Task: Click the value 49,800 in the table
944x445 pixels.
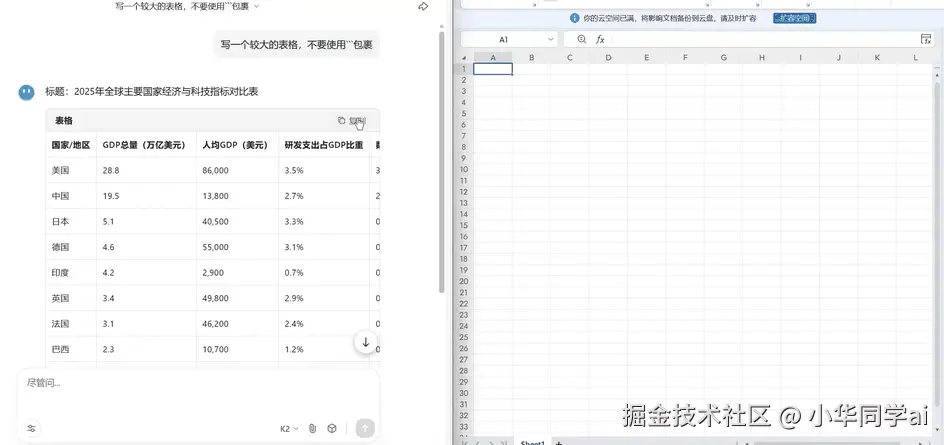Action: [216, 298]
